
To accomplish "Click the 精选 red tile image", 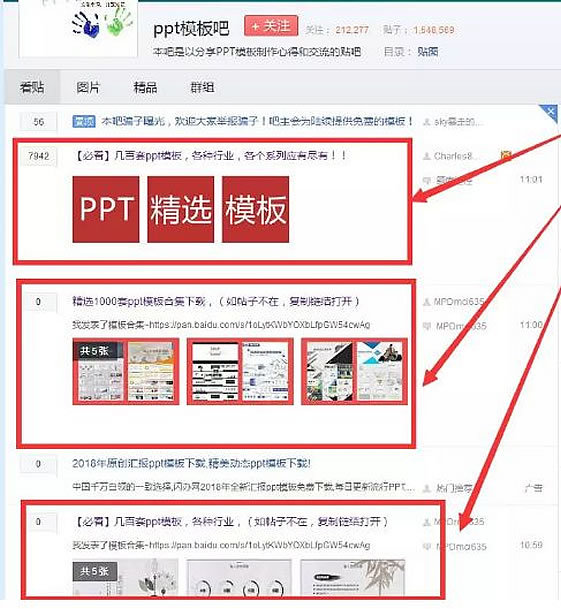I will coord(181,209).
